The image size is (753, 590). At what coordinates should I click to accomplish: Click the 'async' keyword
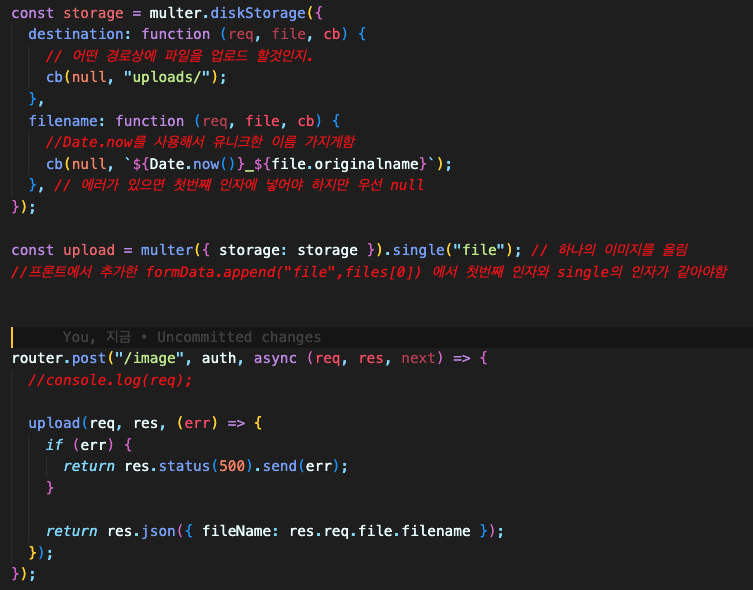click(x=275, y=358)
